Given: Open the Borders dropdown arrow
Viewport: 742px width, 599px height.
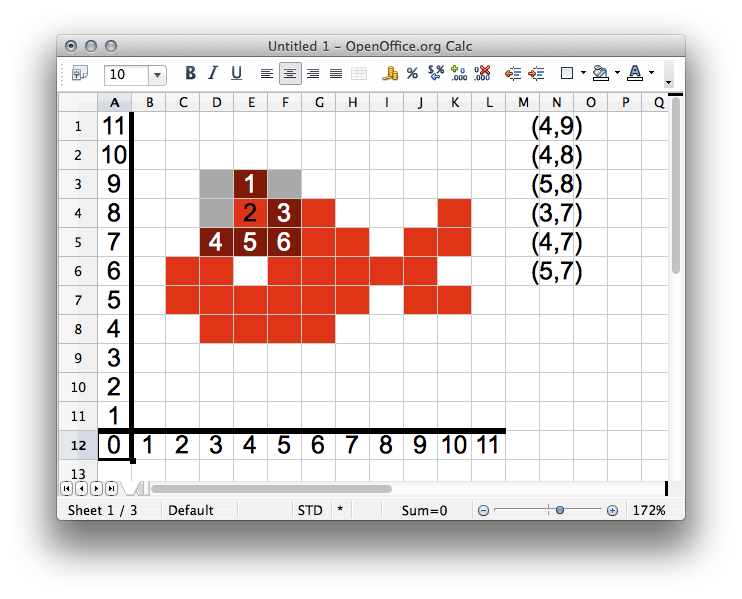Looking at the screenshot, I should (x=583, y=73).
